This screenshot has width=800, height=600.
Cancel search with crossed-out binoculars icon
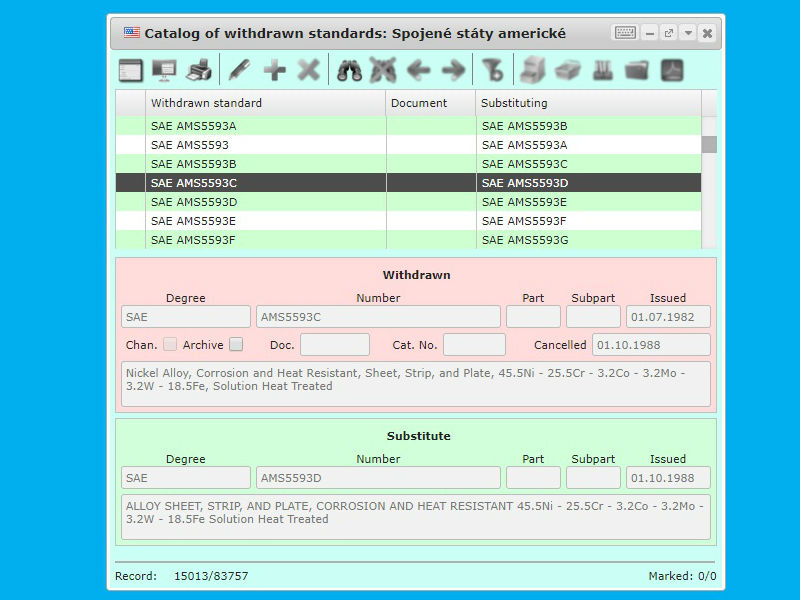(x=383, y=70)
